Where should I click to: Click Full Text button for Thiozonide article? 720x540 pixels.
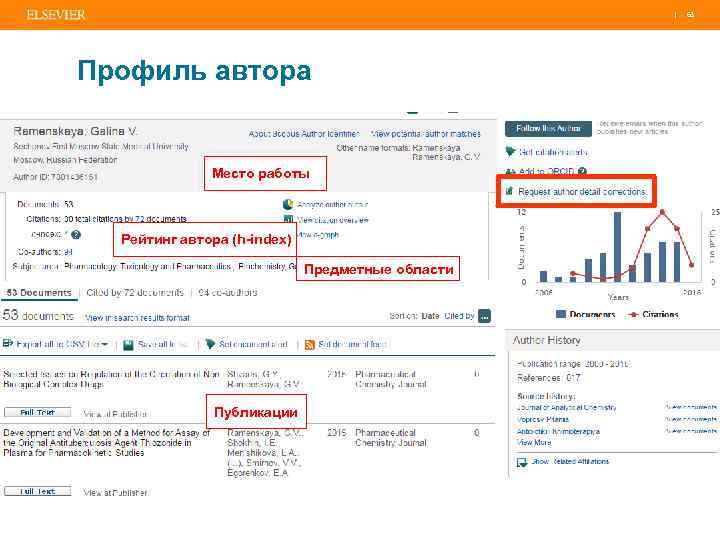click(x=38, y=491)
